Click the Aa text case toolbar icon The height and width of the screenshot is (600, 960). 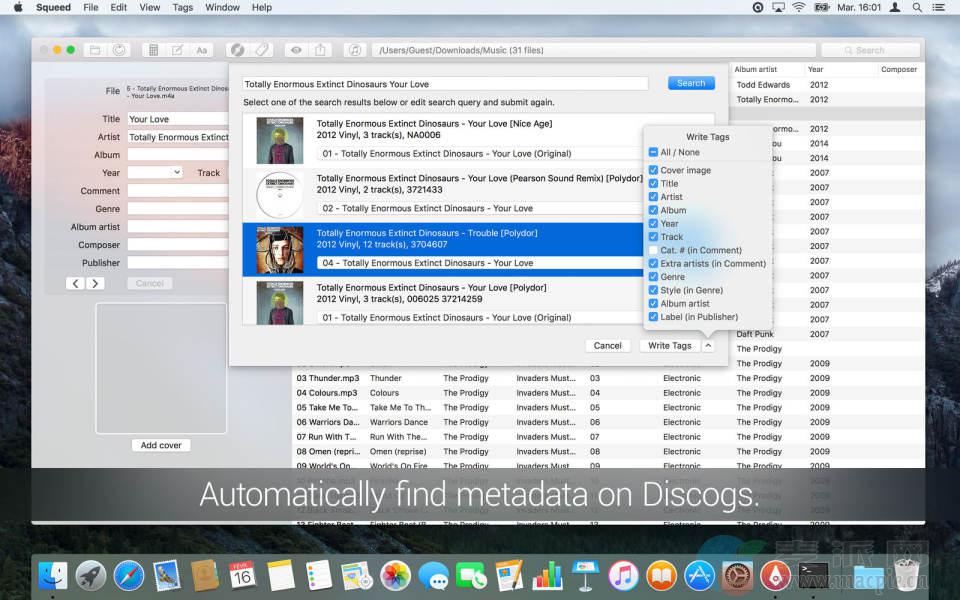click(x=201, y=50)
